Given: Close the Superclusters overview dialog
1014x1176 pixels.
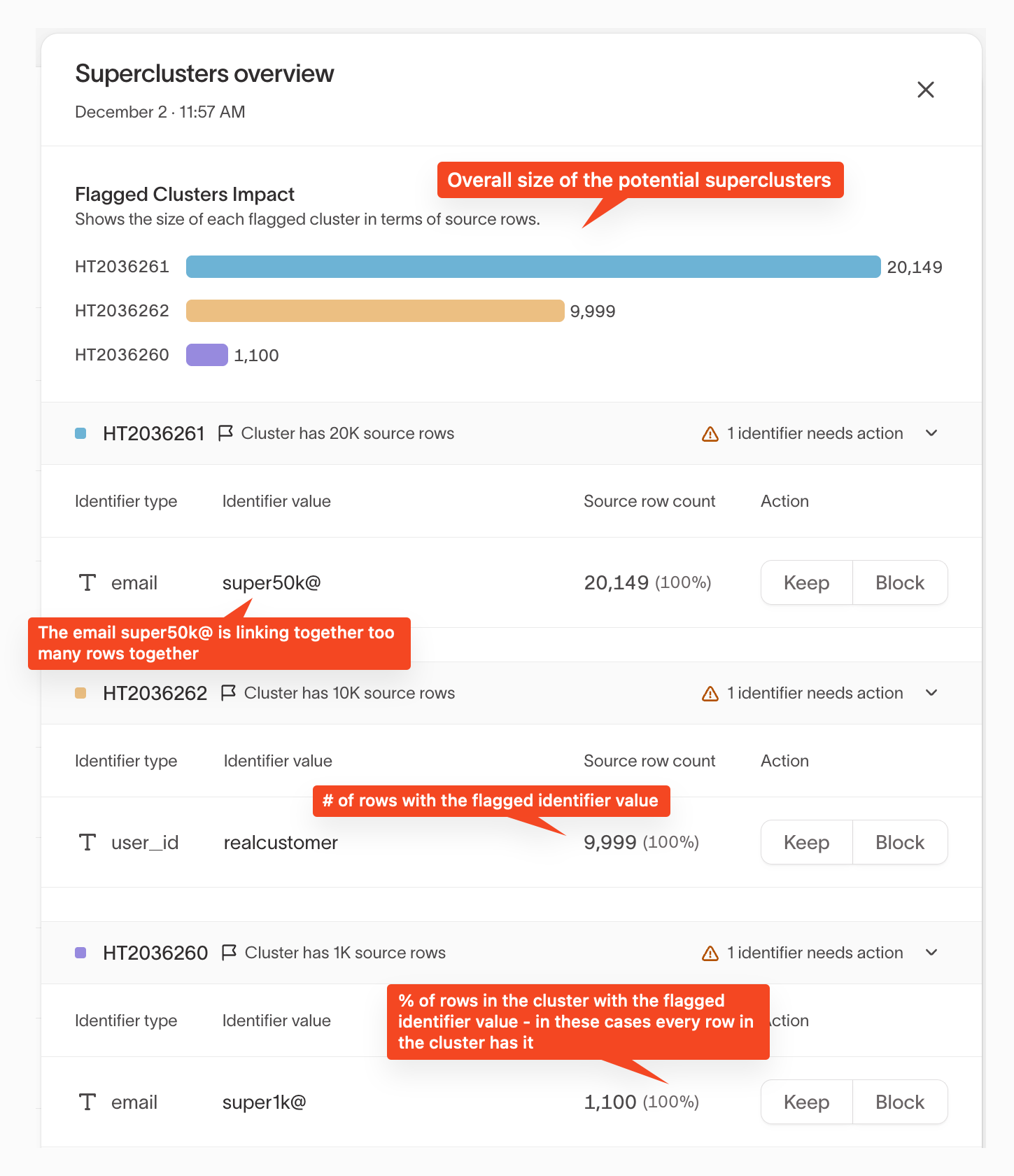Looking at the screenshot, I should point(925,90).
